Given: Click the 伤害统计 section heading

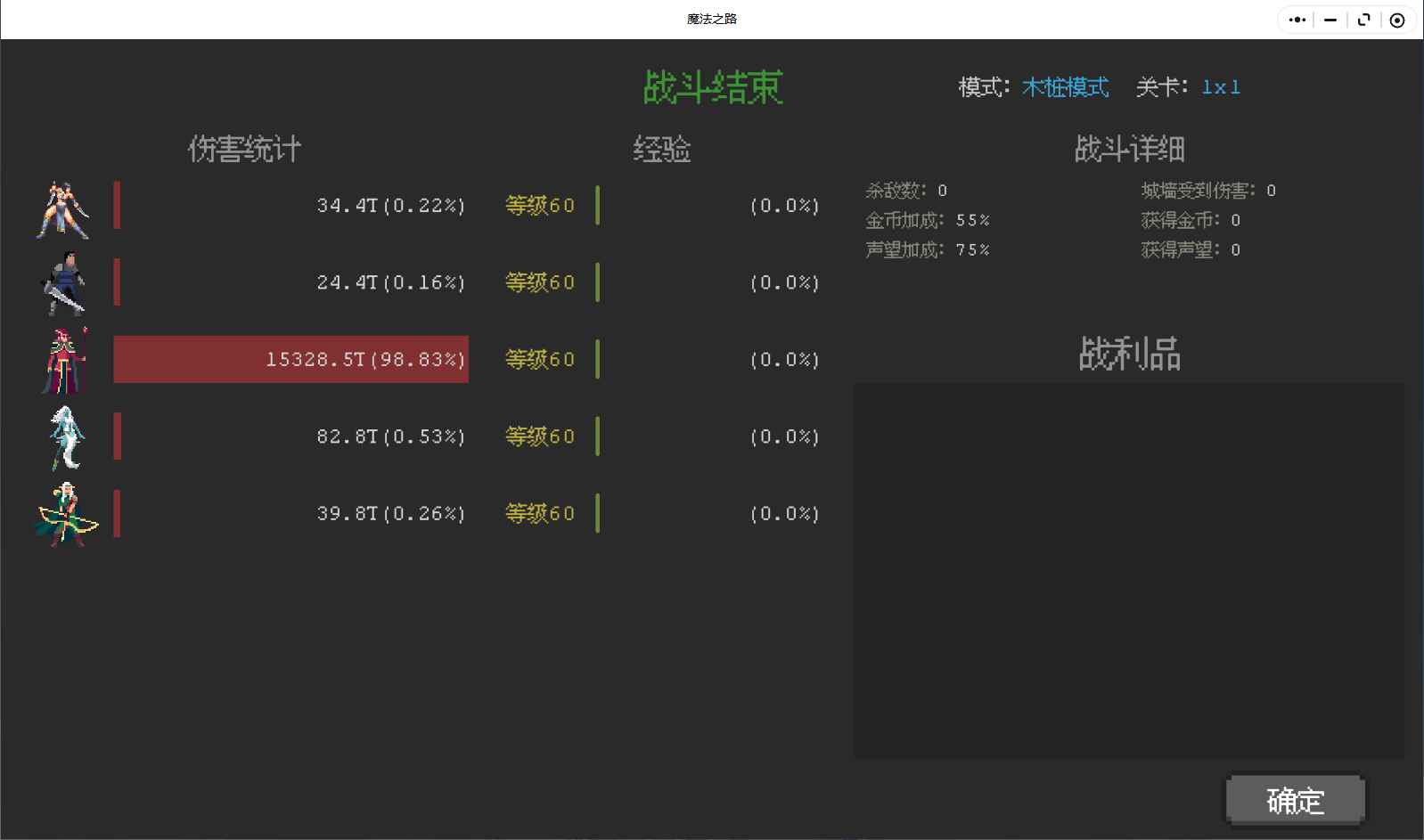Looking at the screenshot, I should 245,149.
